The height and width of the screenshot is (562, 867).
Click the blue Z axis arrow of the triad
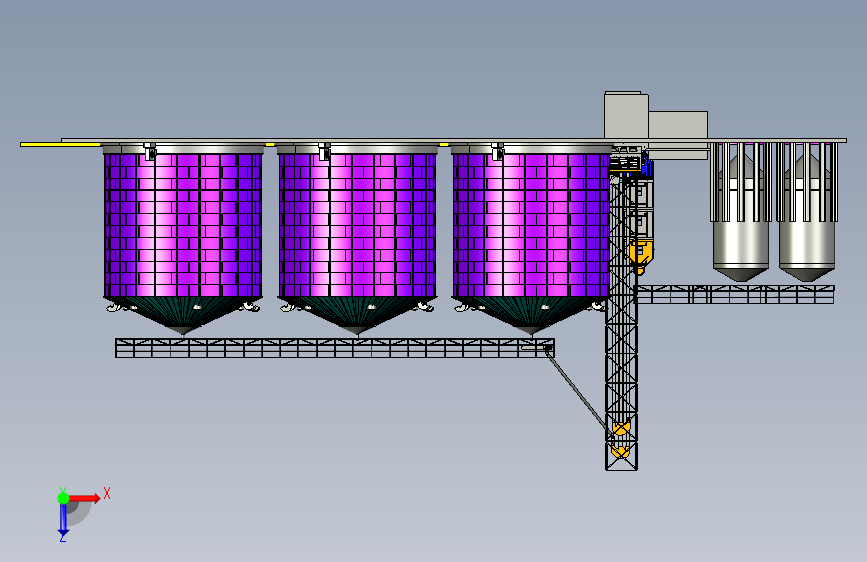[63, 520]
